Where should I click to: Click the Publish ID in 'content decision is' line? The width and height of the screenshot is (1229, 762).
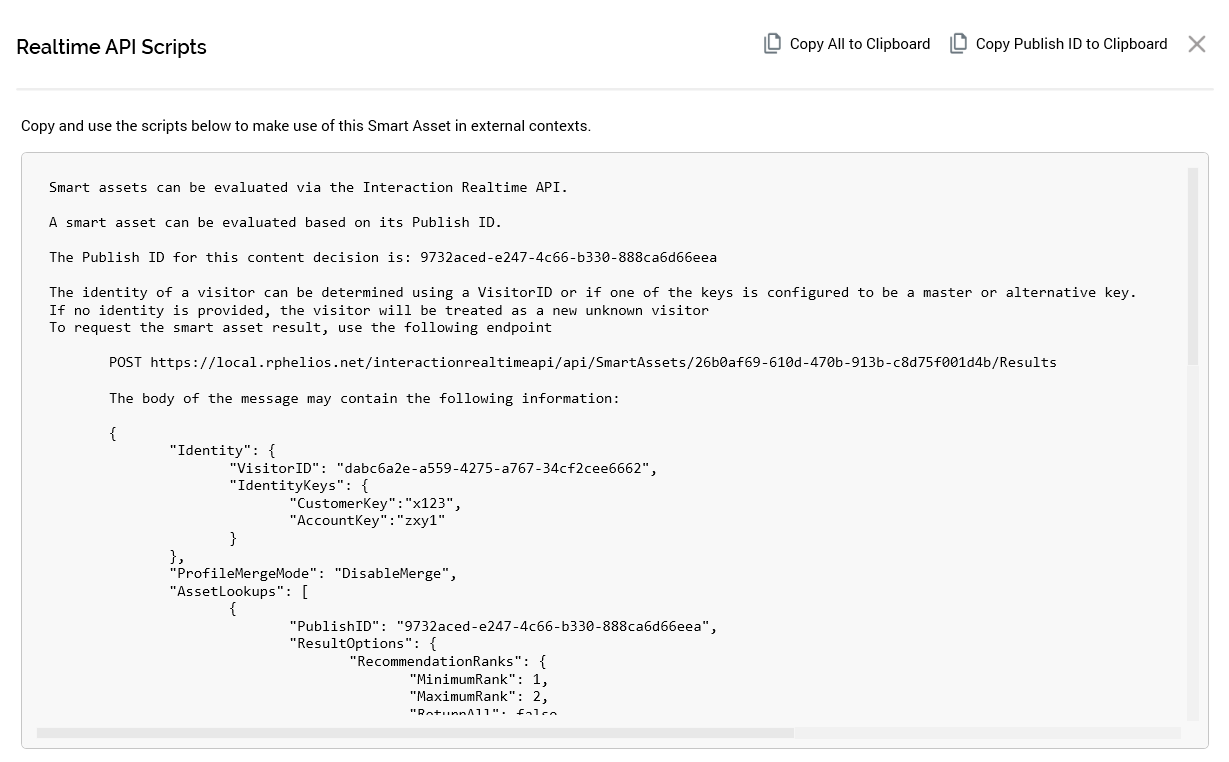568,257
